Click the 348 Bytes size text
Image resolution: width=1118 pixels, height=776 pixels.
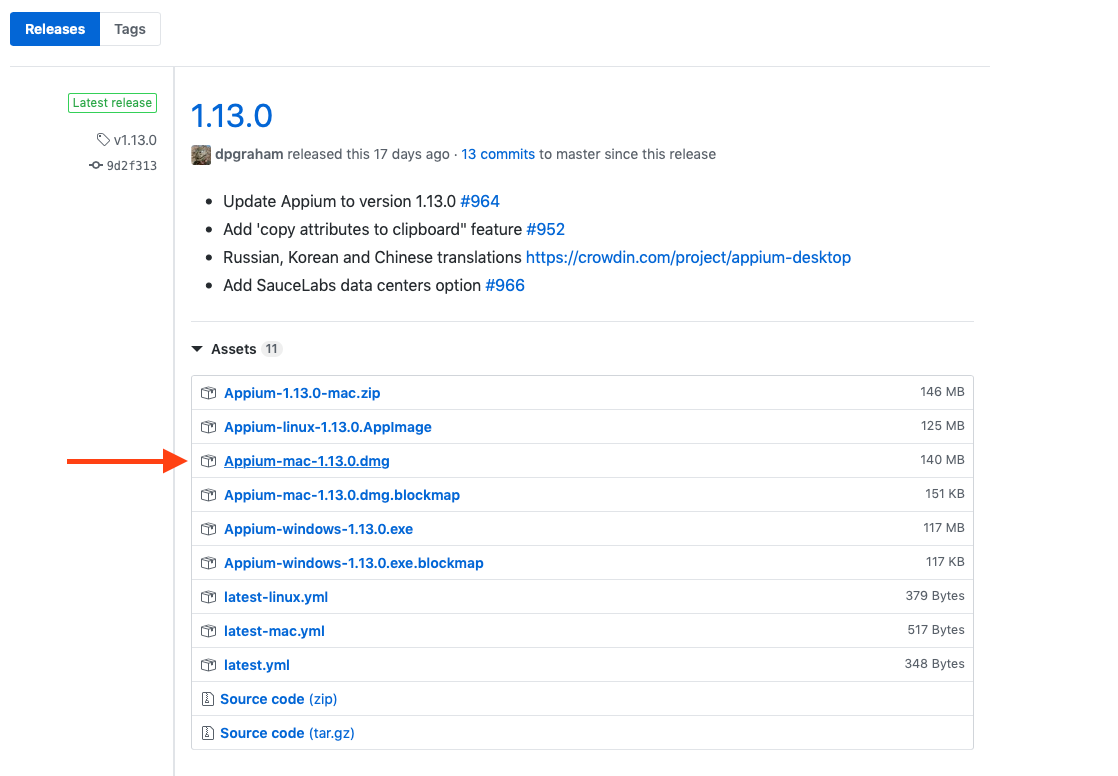pyautogui.click(x=934, y=664)
